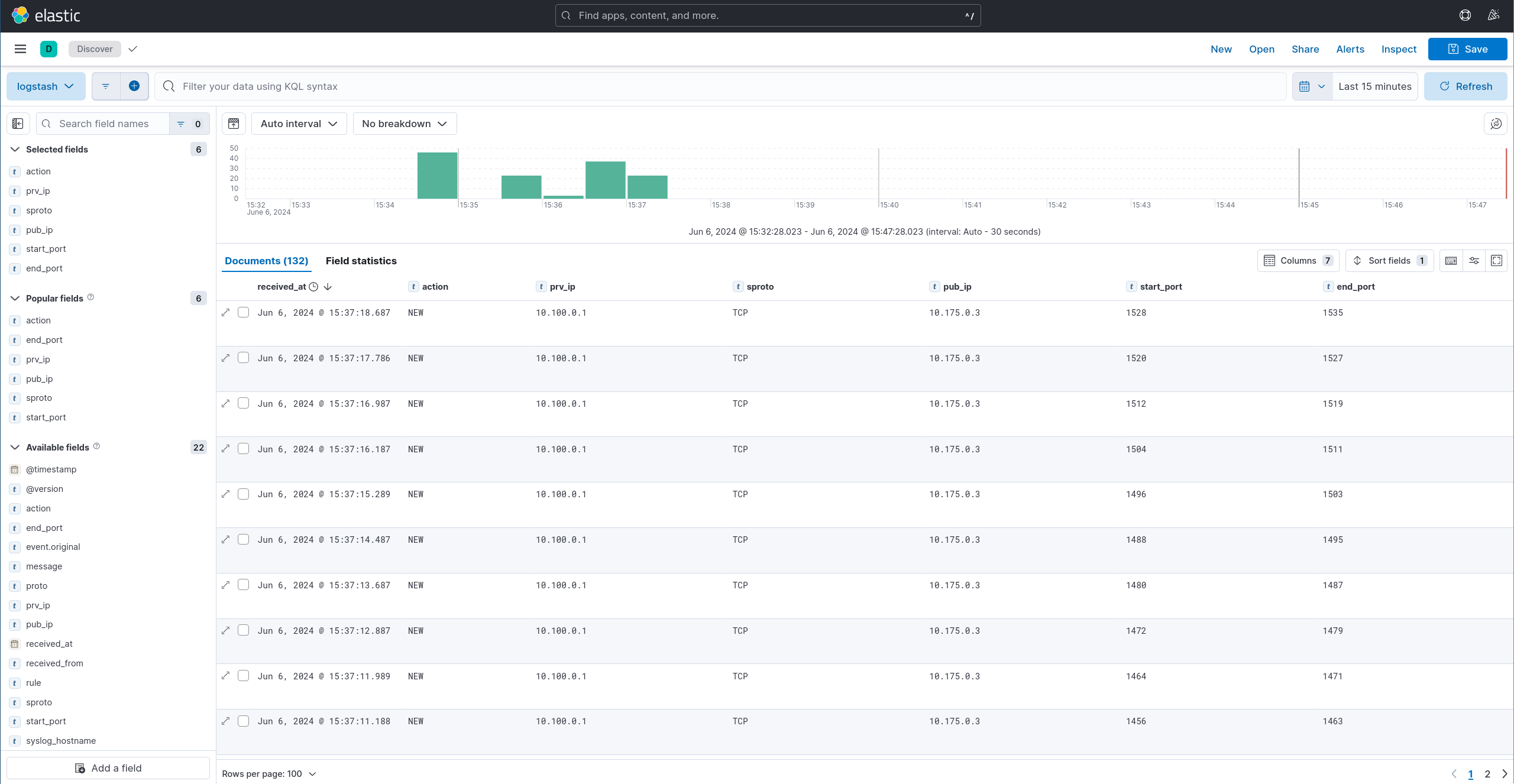This screenshot has width=1514, height=784.
Task: Select row checkbox for 15:37:16.187
Action: (x=243, y=449)
